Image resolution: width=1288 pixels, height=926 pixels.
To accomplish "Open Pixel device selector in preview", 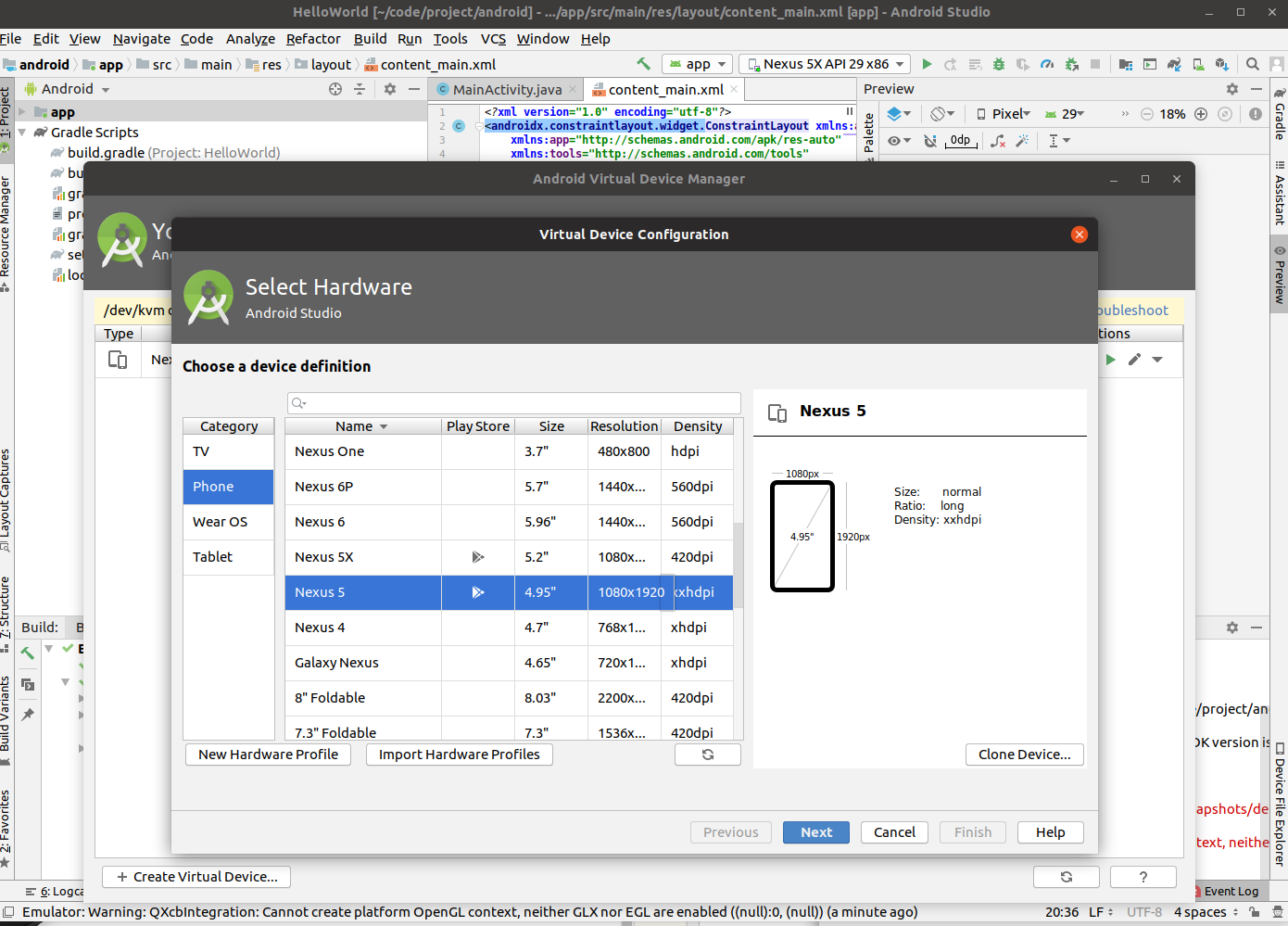I will [x=1004, y=114].
